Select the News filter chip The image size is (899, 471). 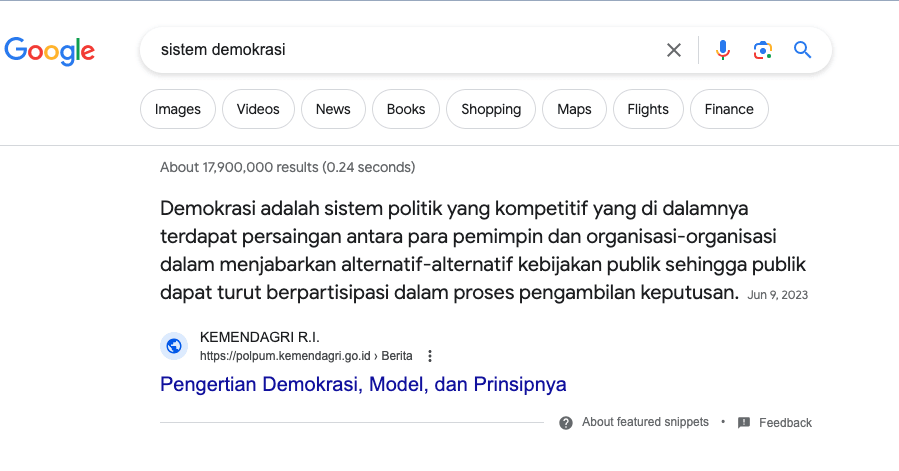pyautogui.click(x=333, y=110)
